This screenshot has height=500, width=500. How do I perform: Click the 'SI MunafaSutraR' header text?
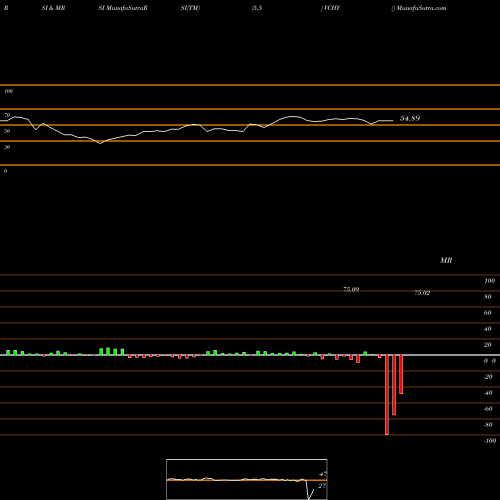click(123, 8)
